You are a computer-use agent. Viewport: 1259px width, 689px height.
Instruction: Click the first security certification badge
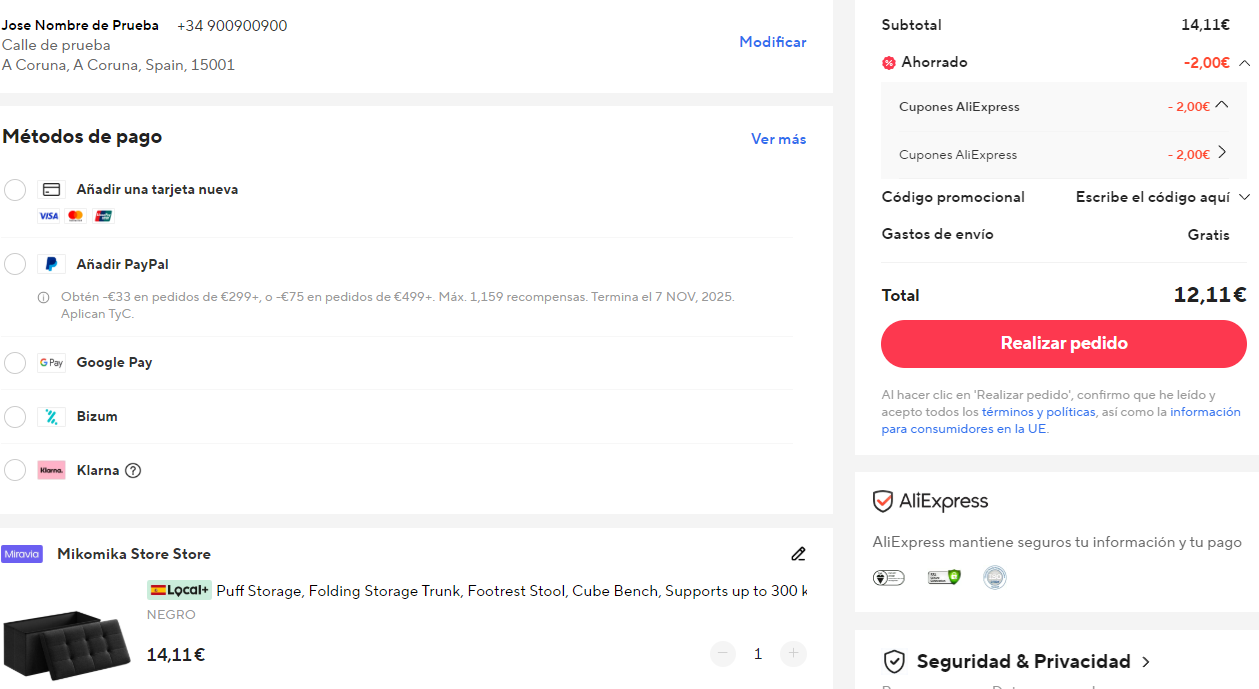[888, 577]
